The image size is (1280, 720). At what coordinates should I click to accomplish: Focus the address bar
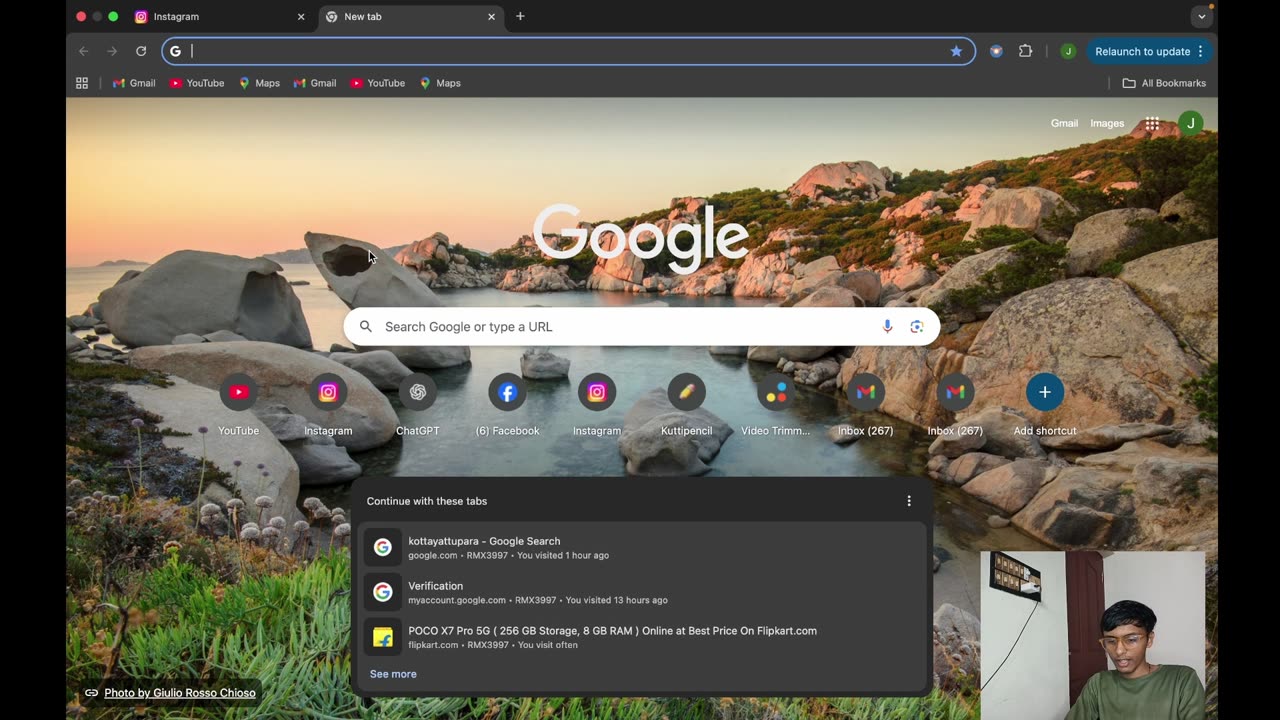[568, 51]
